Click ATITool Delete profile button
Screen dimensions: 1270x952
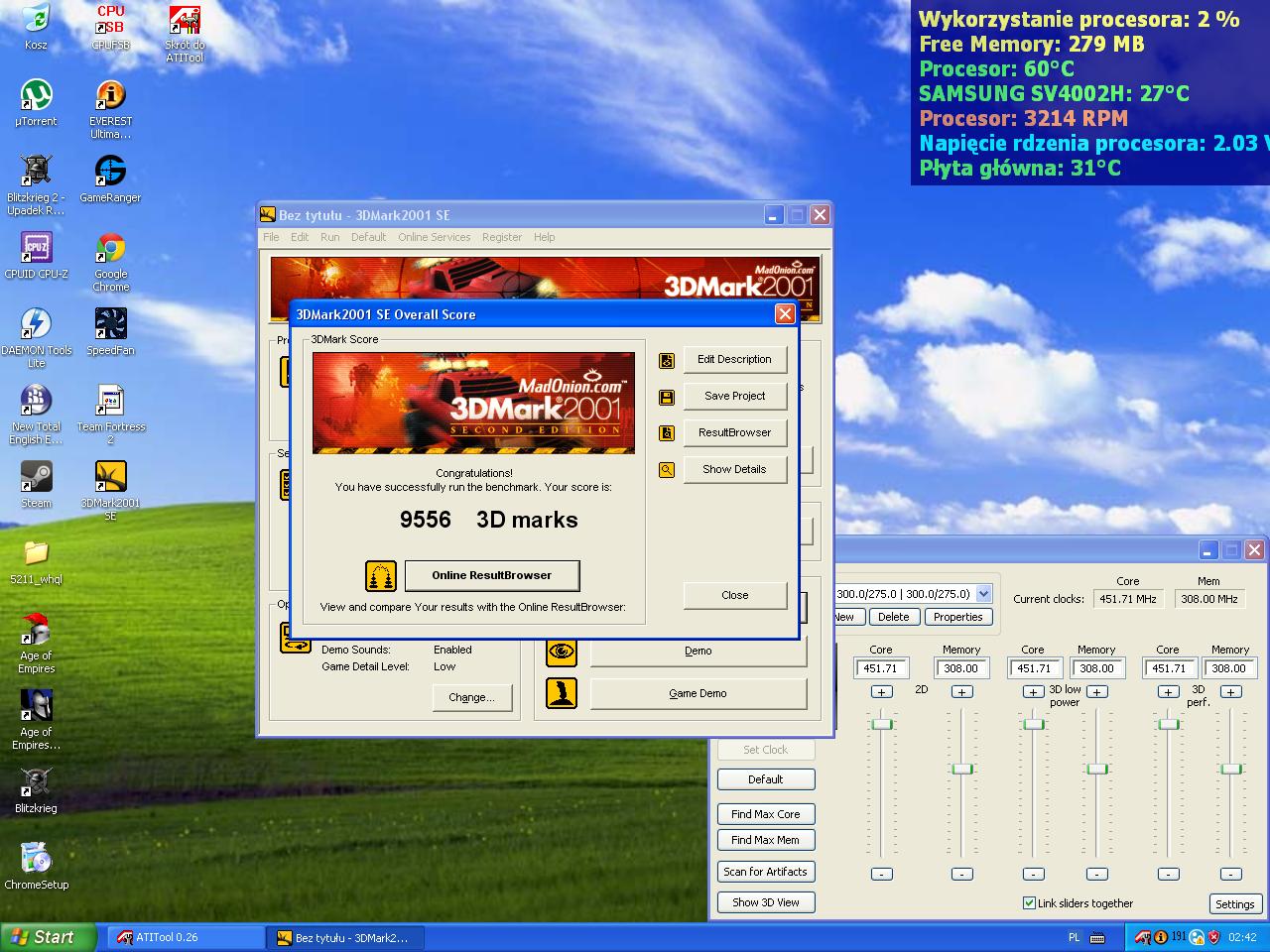[x=894, y=617]
